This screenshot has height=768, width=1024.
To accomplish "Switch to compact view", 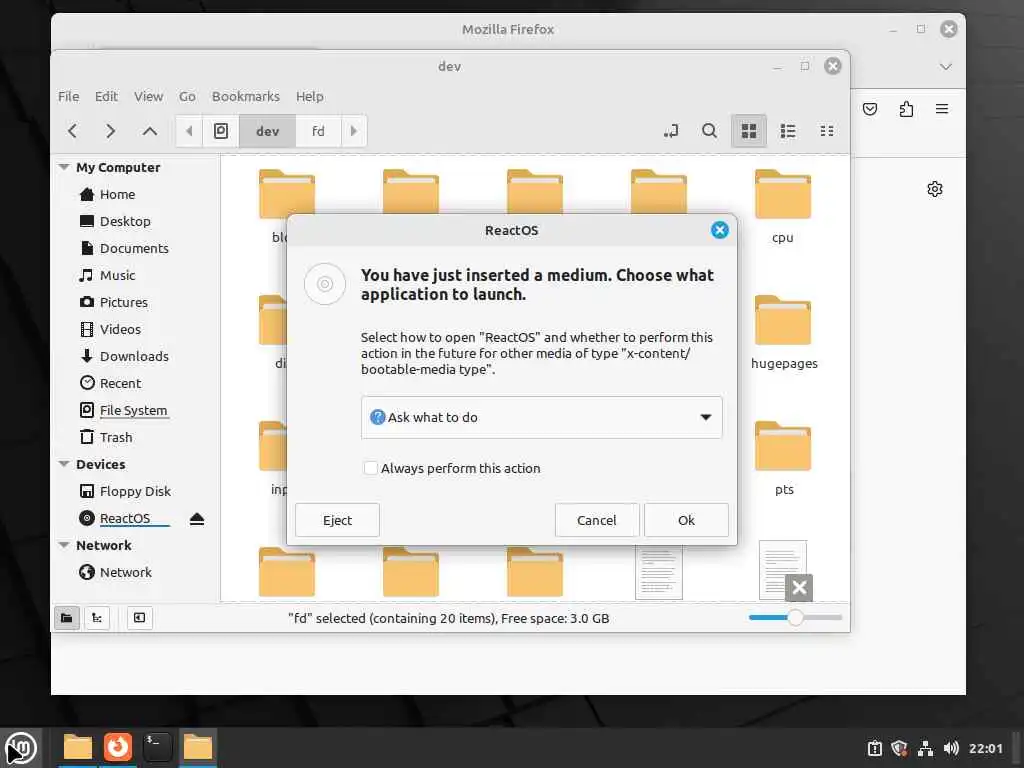I will [x=827, y=131].
